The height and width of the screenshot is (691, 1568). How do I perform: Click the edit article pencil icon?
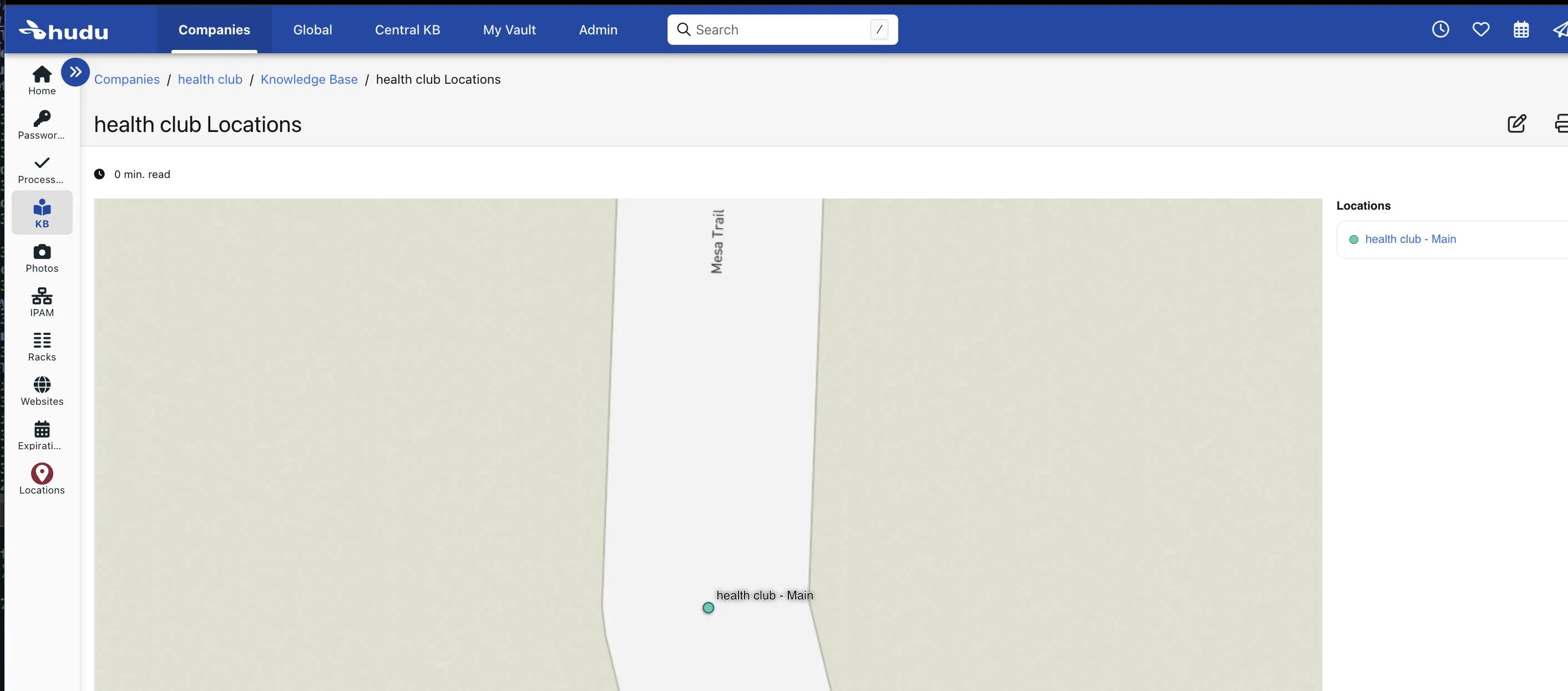pos(1516,124)
